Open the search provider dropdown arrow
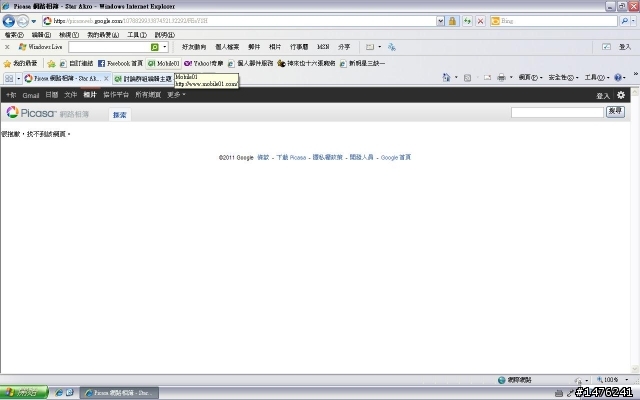 coord(633,21)
